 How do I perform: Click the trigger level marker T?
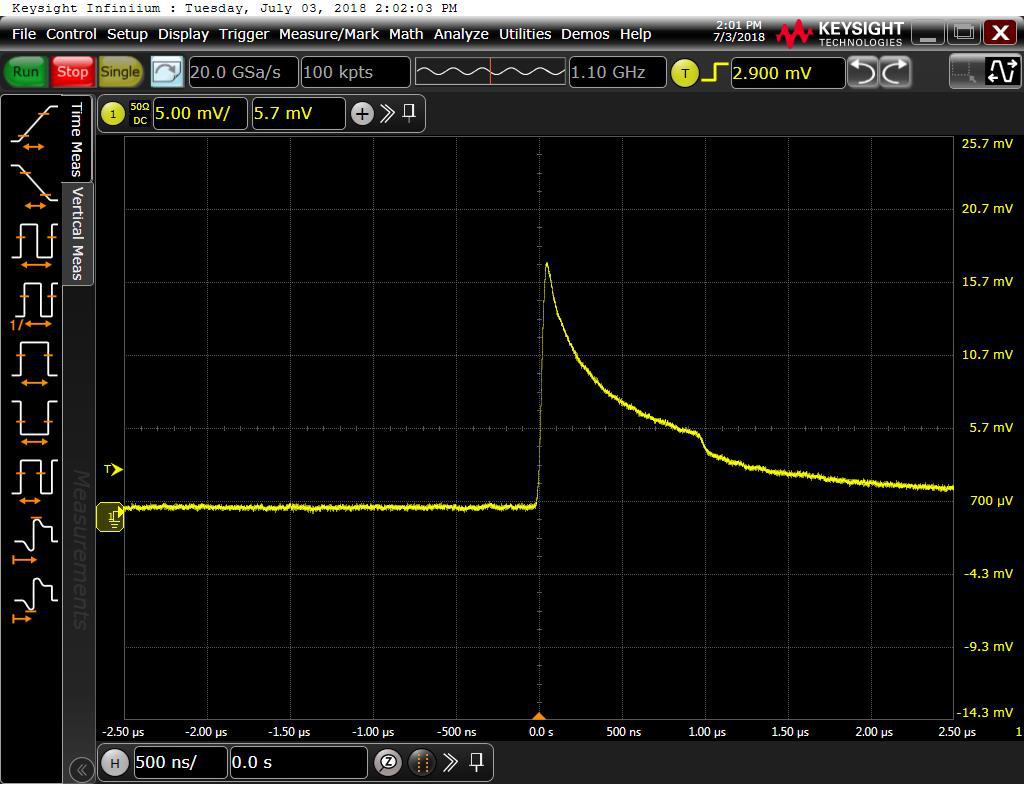(x=113, y=469)
